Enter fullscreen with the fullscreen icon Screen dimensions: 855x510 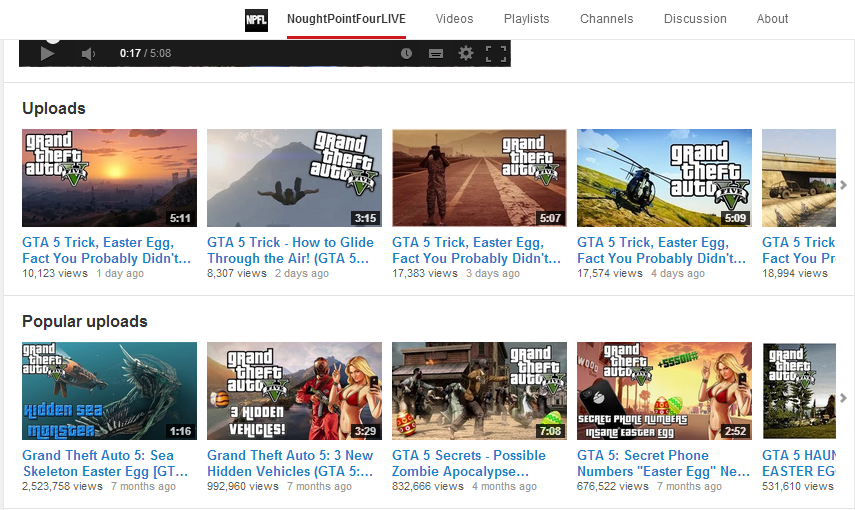coord(496,53)
